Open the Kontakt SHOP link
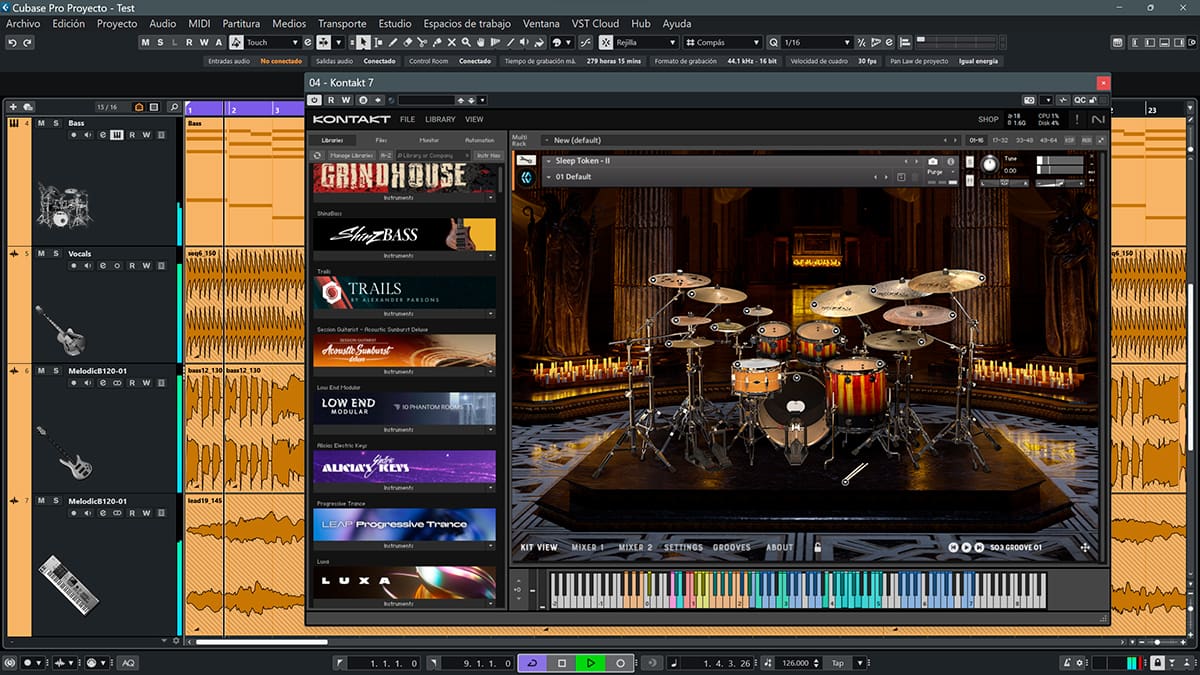Screen dimensions: 1200x675 (988, 119)
